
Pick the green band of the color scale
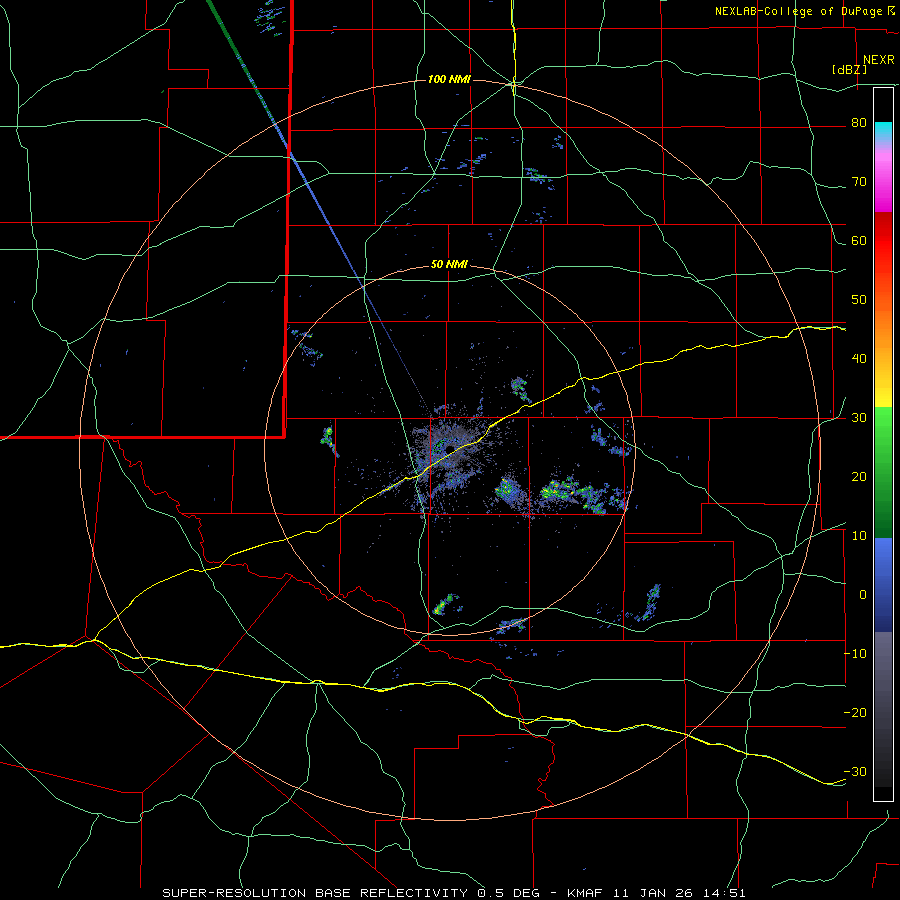[883, 472]
